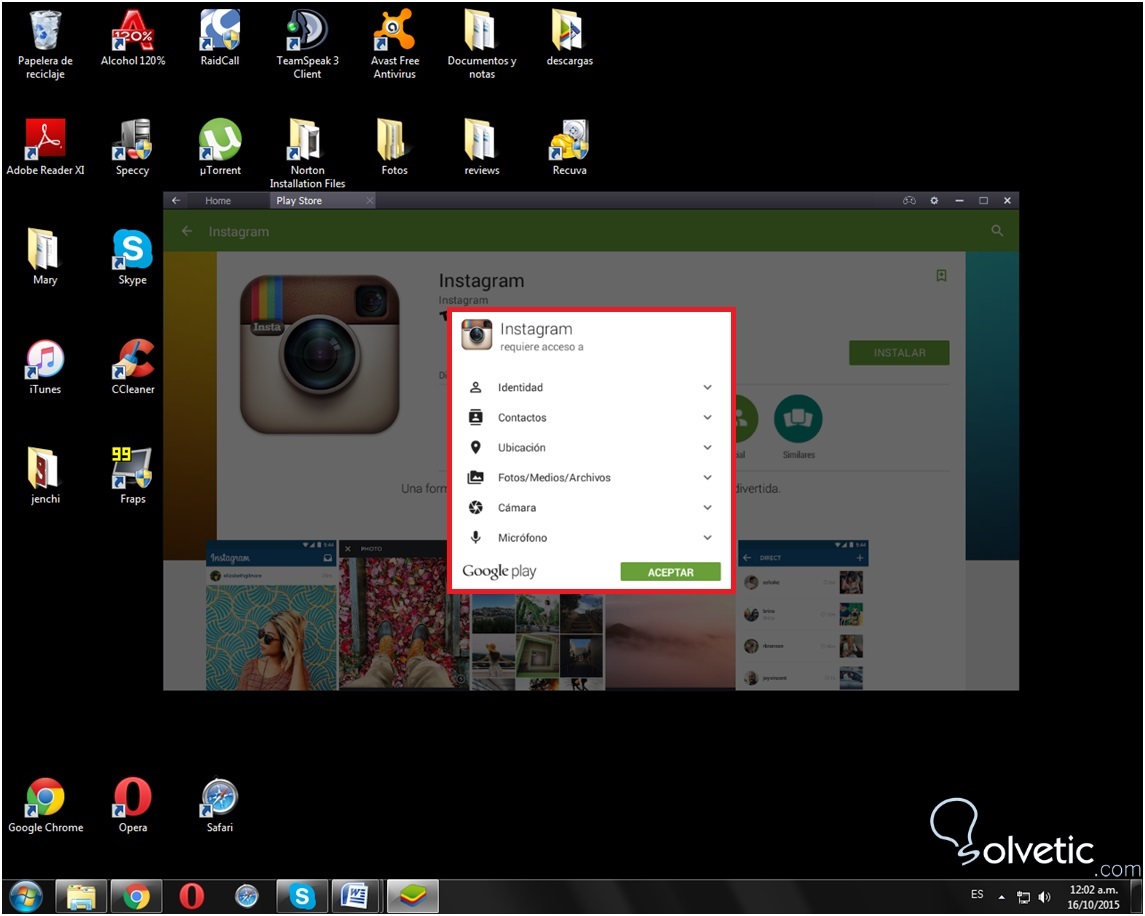Close the Play Store tab
This screenshot has width=1145, height=916.
(x=369, y=200)
